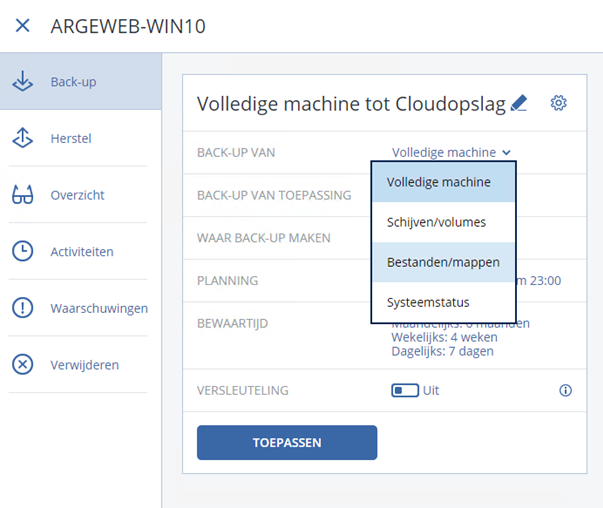Click the WAAR BACK-UP MAKEN label
The width and height of the screenshot is (603, 508).
coord(264,238)
